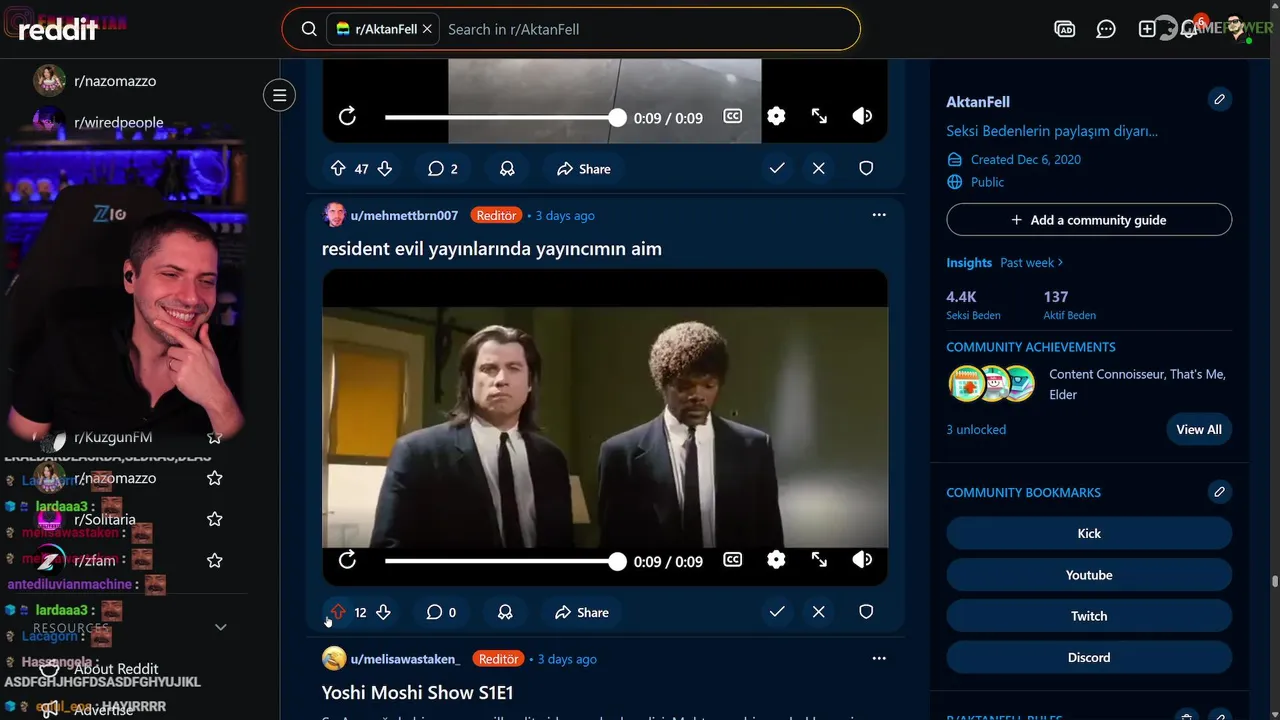
Task: Open the chat messages icon
Action: [1106, 29]
